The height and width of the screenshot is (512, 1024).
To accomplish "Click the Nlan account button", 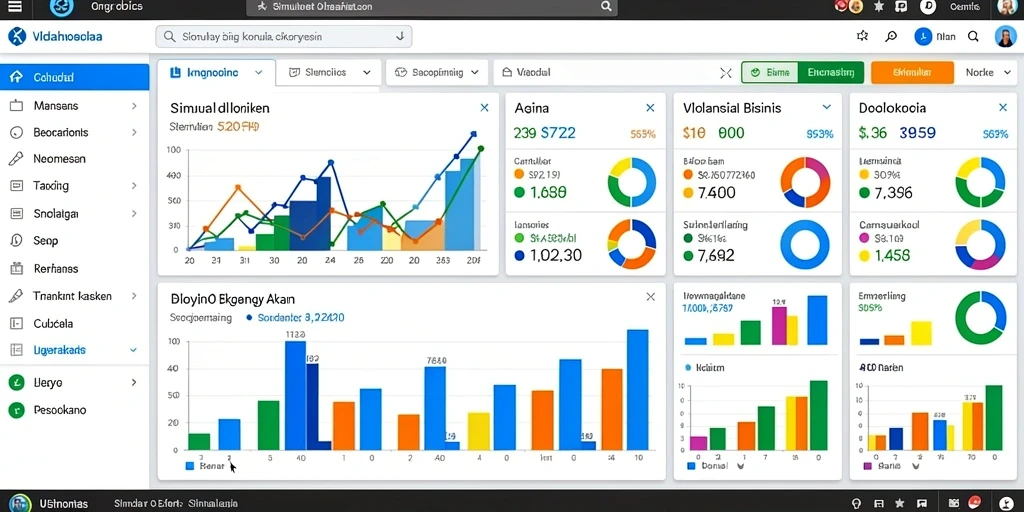I will [935, 37].
